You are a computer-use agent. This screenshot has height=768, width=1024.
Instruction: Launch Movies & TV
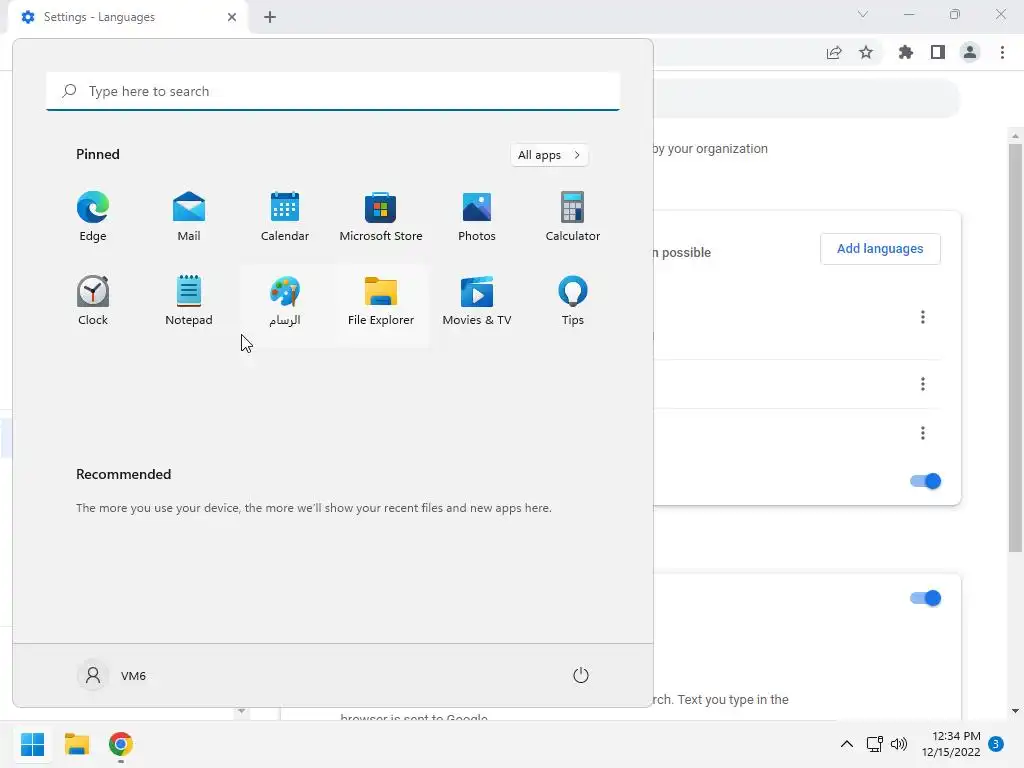click(x=477, y=301)
